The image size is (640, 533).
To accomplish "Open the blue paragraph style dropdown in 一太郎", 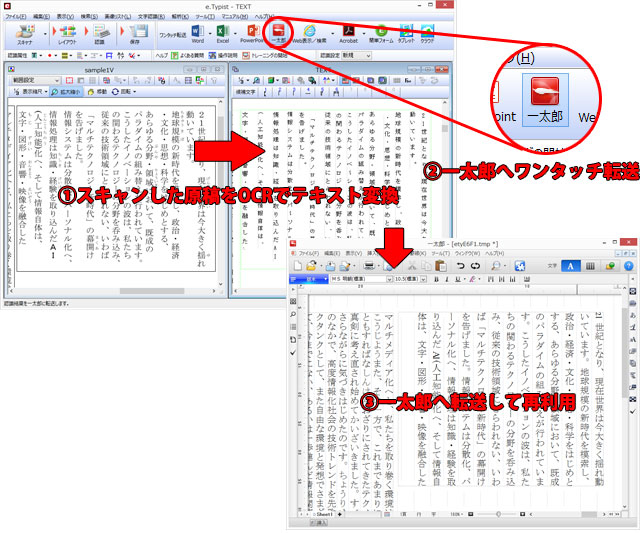I will [x=309, y=279].
